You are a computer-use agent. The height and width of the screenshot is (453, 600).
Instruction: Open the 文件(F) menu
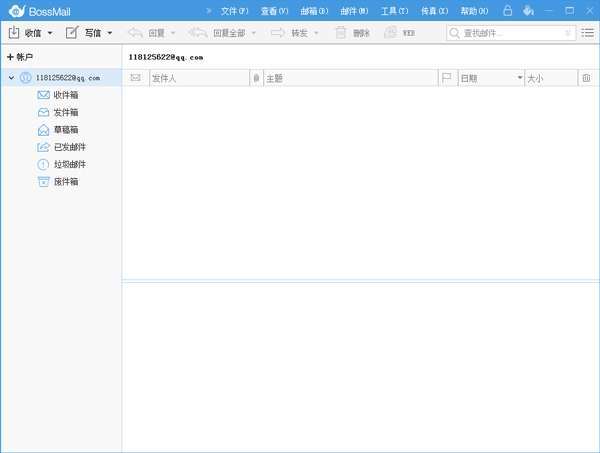(234, 11)
